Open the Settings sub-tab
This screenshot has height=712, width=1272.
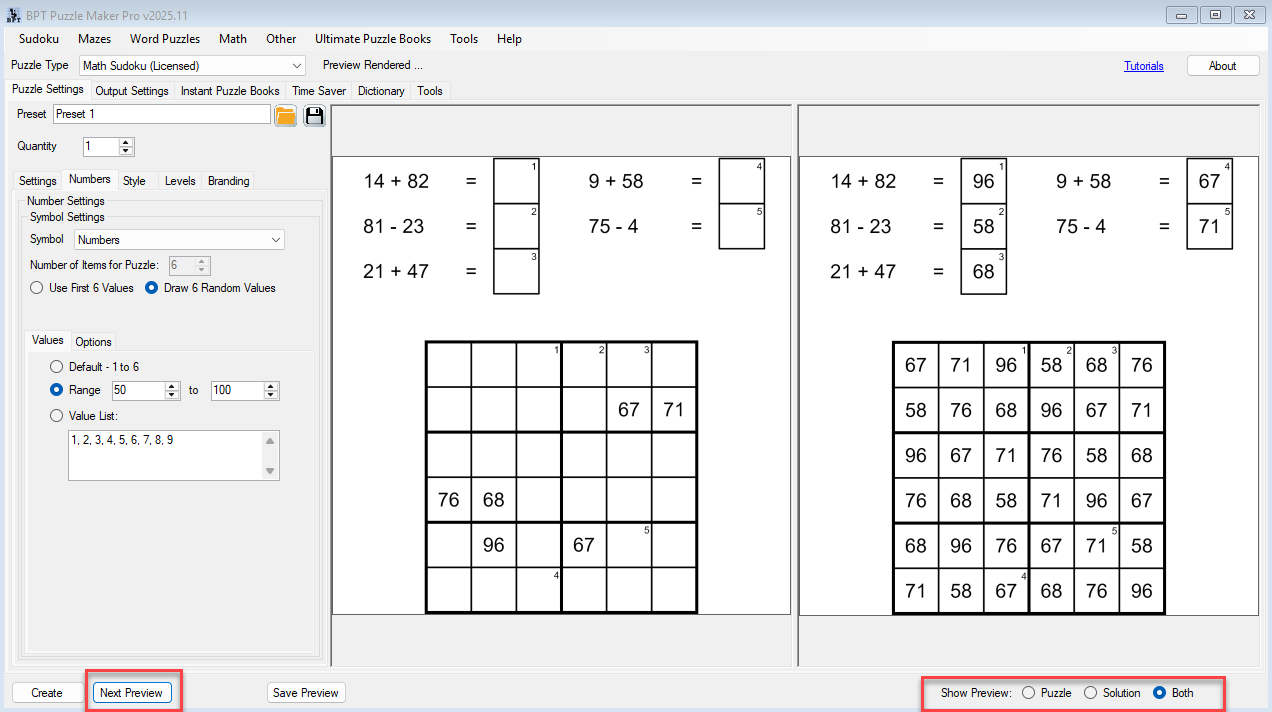[x=38, y=181]
